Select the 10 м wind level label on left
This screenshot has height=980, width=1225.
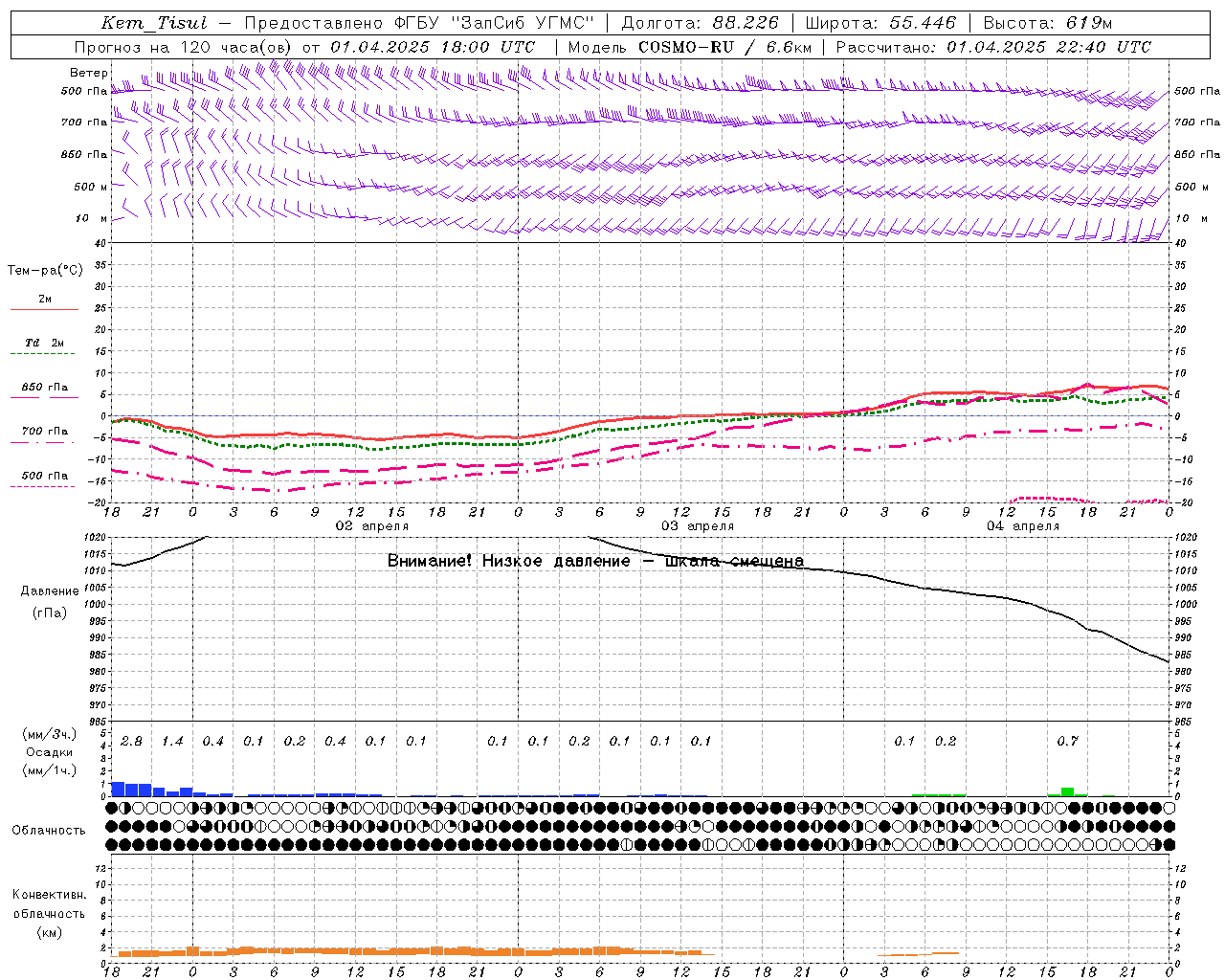91,218
